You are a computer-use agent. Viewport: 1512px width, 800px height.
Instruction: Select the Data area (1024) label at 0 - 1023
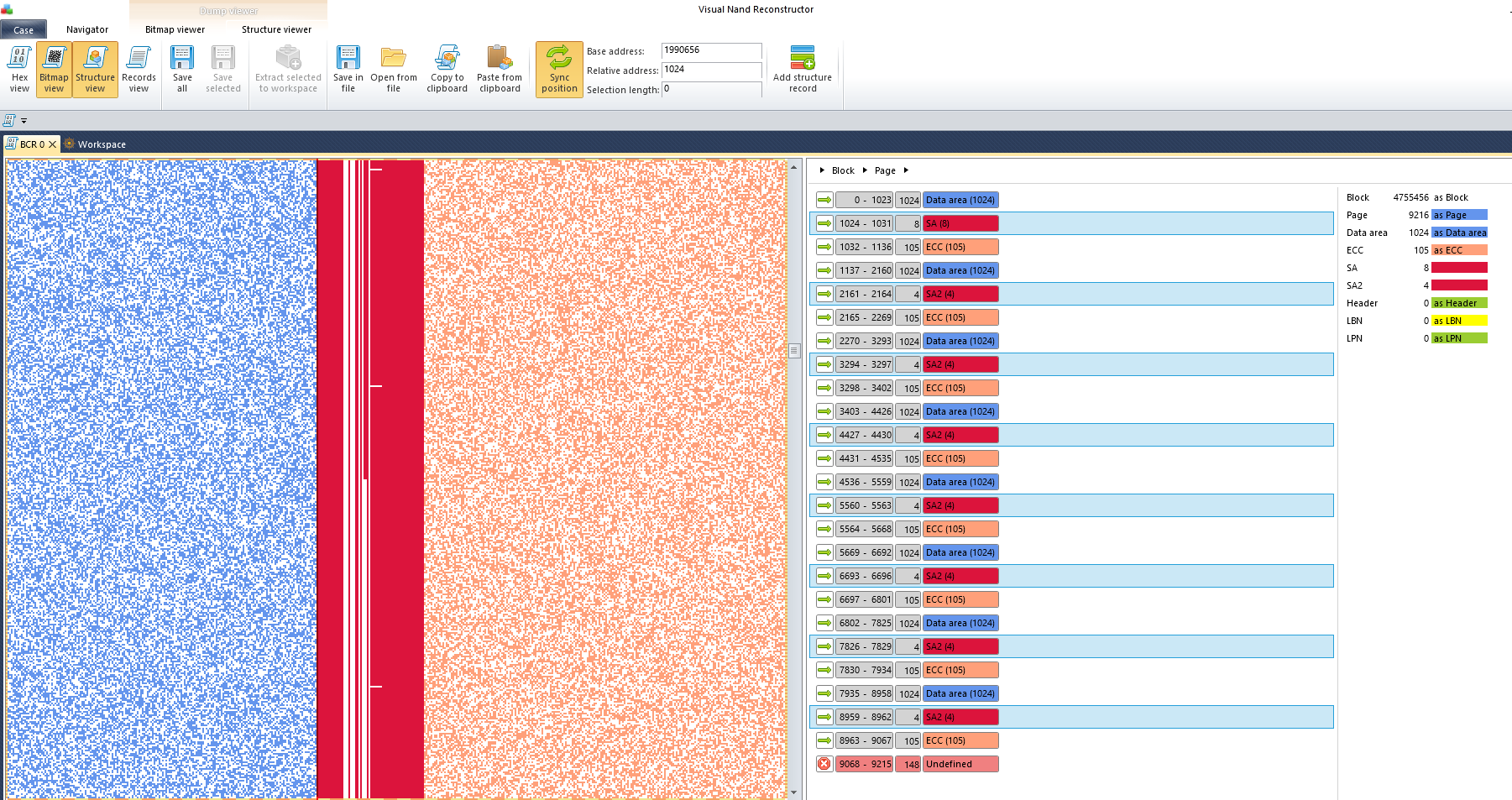pos(960,200)
